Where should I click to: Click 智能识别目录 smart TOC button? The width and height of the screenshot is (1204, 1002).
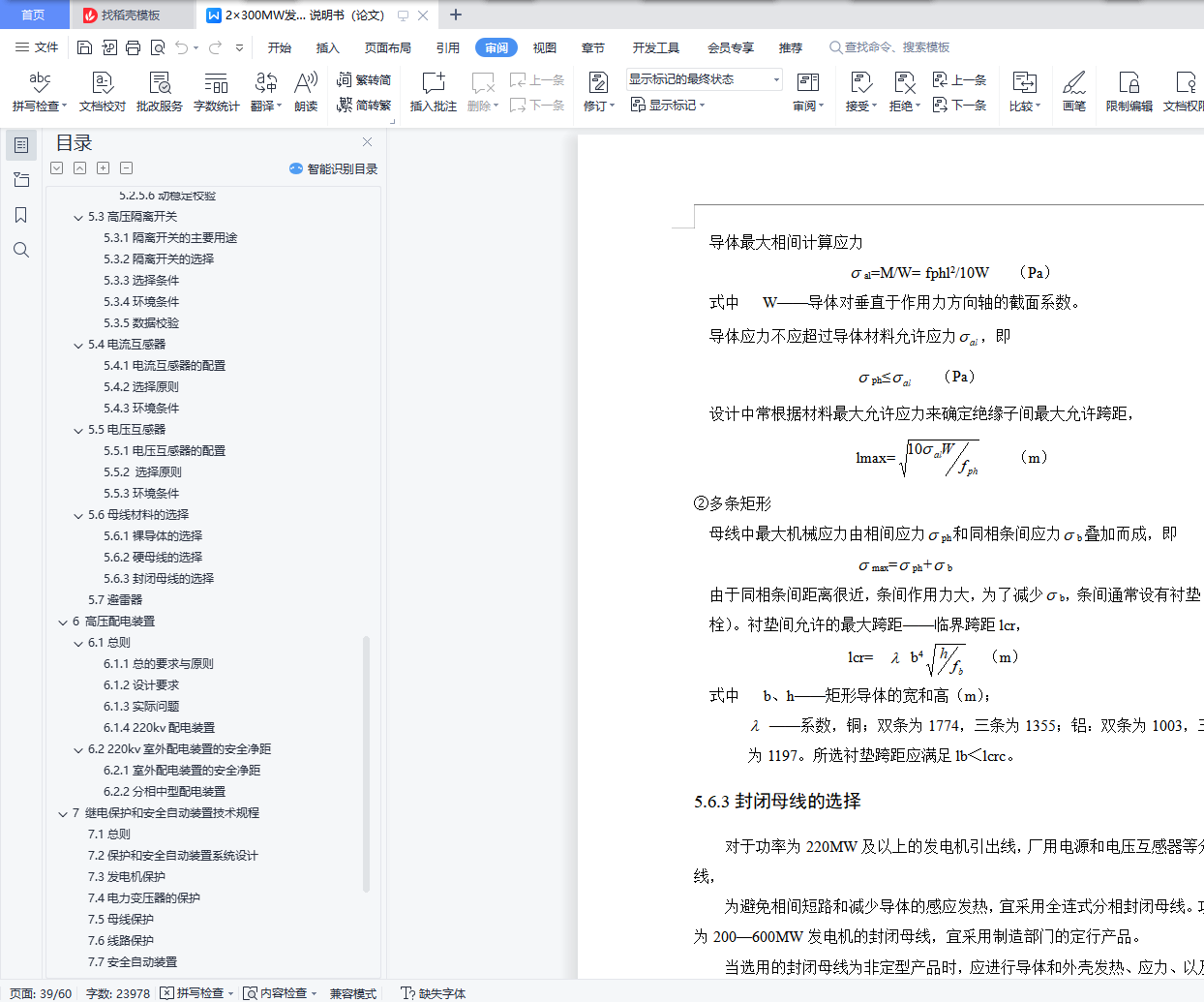tap(333, 168)
